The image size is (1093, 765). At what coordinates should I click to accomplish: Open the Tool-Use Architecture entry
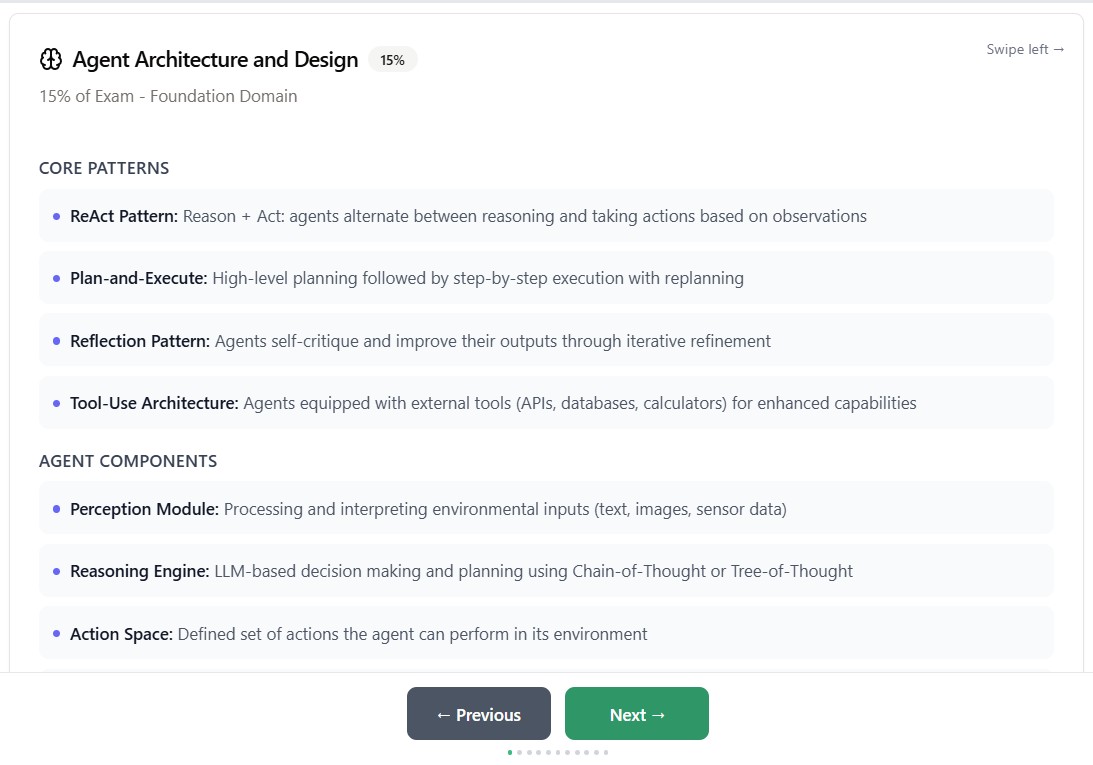[x=546, y=403]
